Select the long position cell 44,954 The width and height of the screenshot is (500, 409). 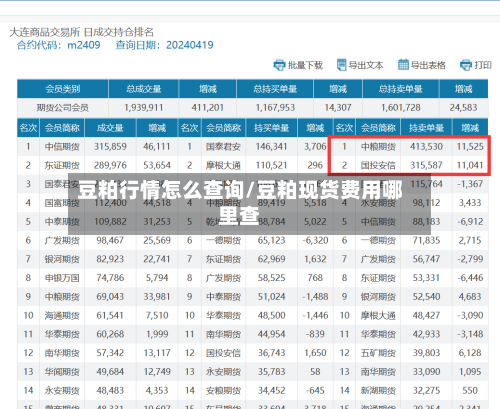coord(271,334)
